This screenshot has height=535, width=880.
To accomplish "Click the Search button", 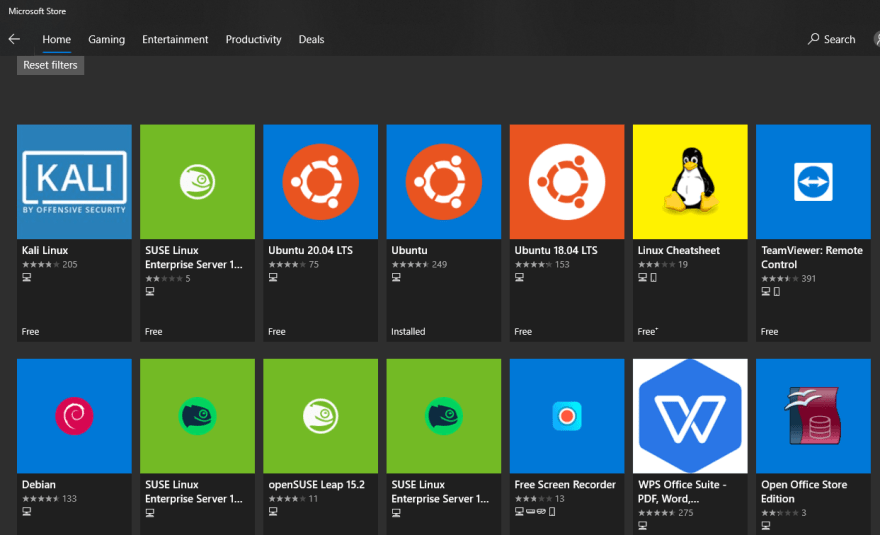I will [x=832, y=39].
